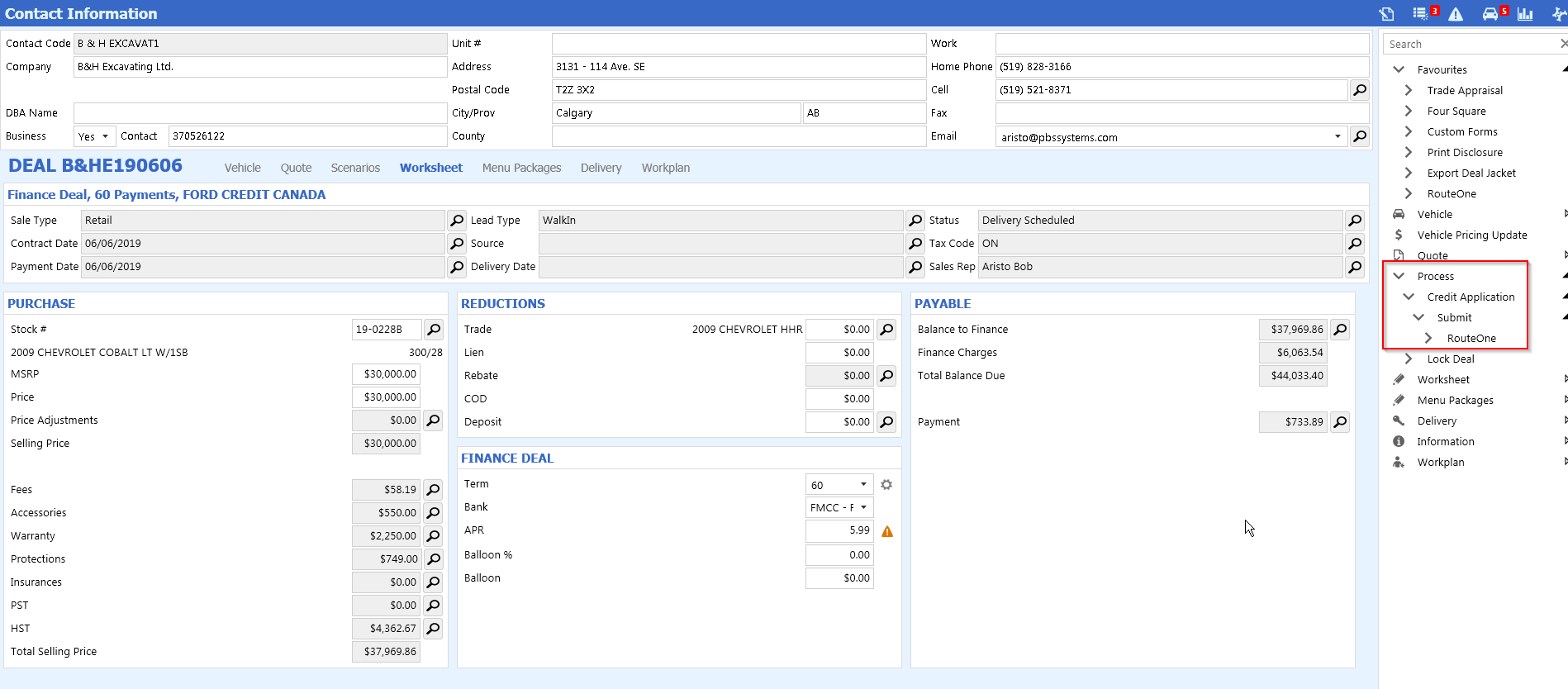Image resolution: width=1568 pixels, height=689 pixels.
Task: Click the Cell phone lookup magnifier
Action: click(x=1359, y=90)
